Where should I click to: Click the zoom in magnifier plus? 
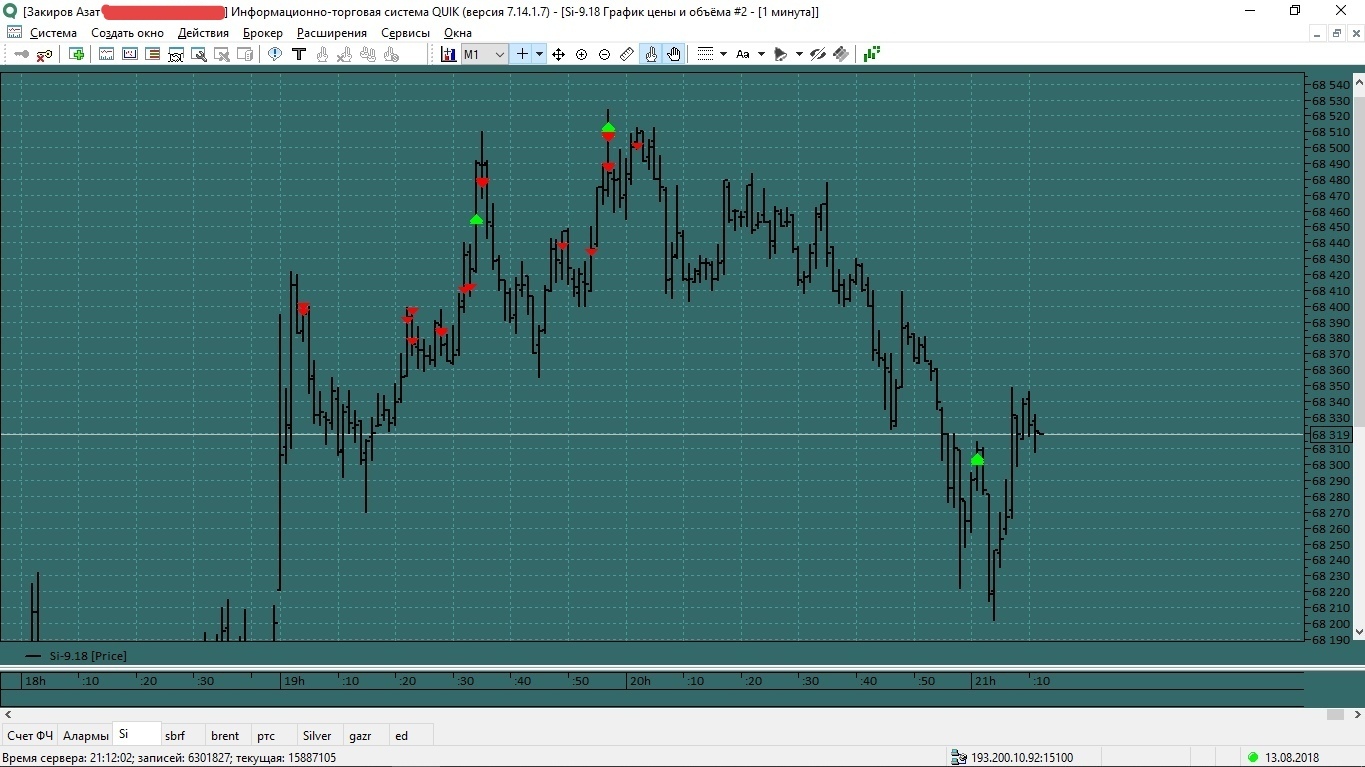tap(582, 54)
